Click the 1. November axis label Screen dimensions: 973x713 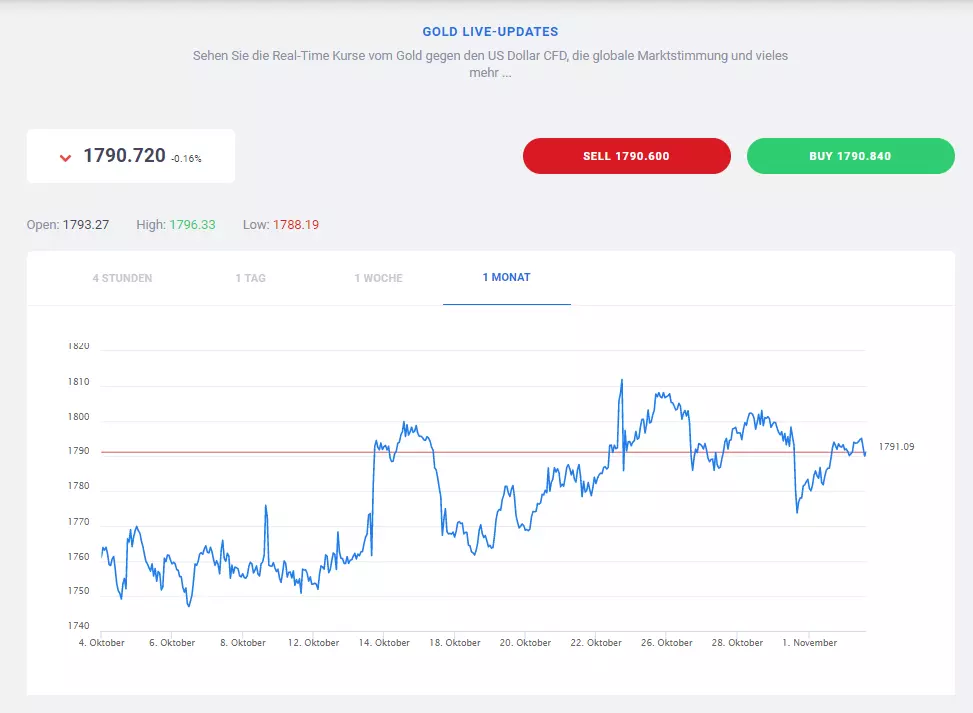coord(809,643)
